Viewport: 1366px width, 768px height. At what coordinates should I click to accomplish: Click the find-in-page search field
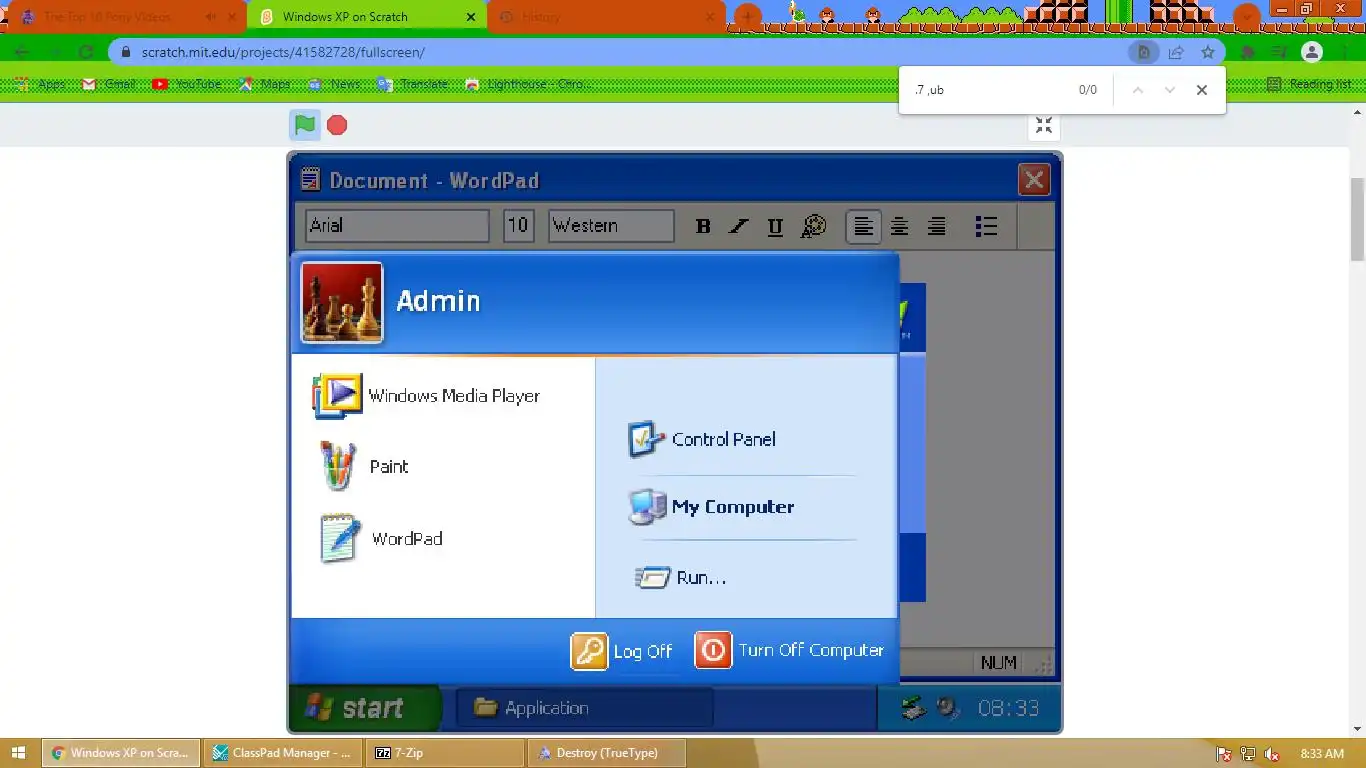[990, 90]
